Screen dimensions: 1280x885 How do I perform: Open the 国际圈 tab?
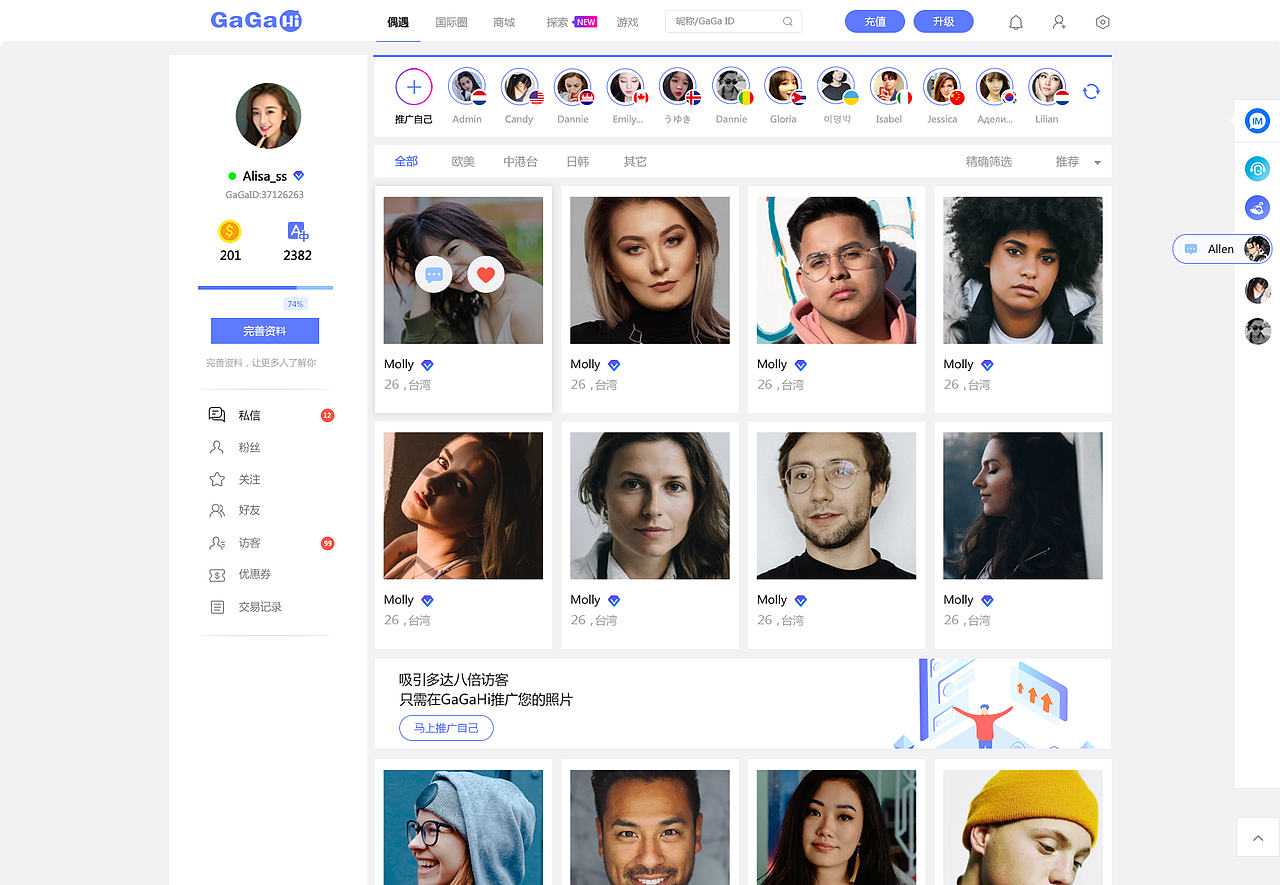click(x=450, y=21)
